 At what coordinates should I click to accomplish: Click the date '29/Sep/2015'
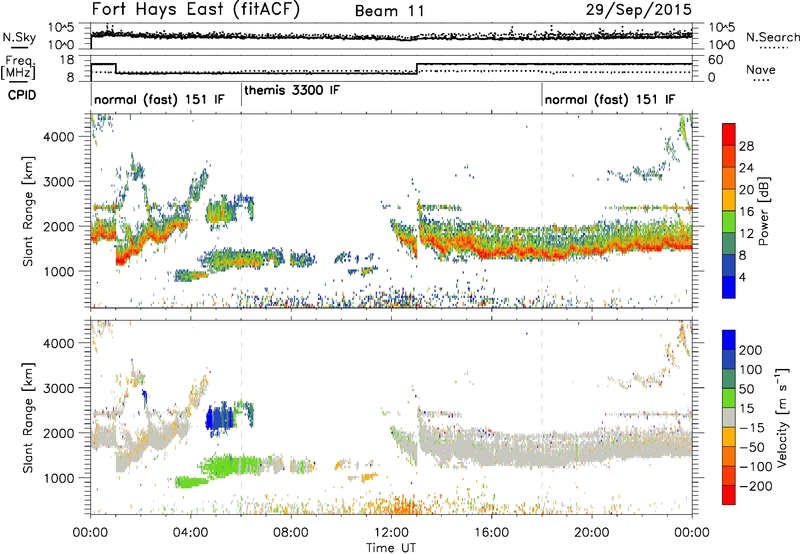pos(638,10)
